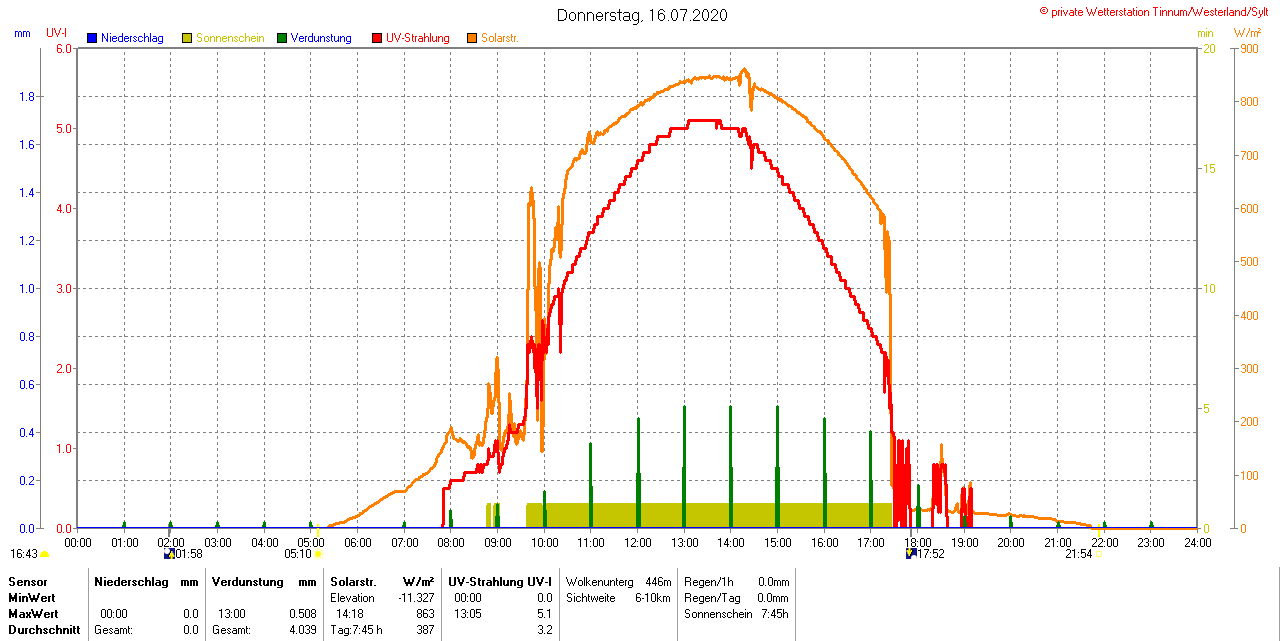Click the 12:00 time axis label
This screenshot has height=641, width=1280.
(x=638, y=542)
